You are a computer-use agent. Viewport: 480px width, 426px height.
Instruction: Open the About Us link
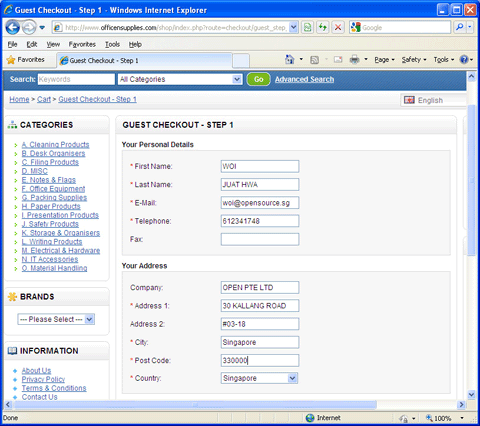36,370
